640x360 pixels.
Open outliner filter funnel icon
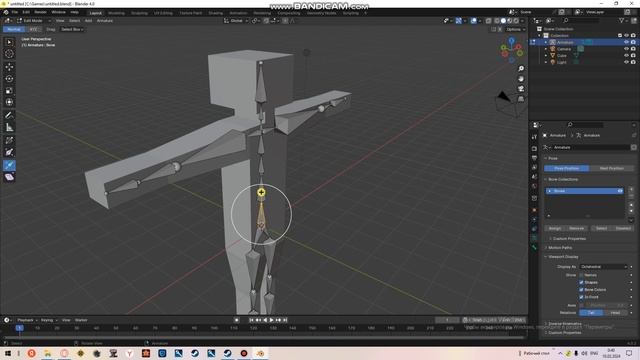(x=621, y=20)
